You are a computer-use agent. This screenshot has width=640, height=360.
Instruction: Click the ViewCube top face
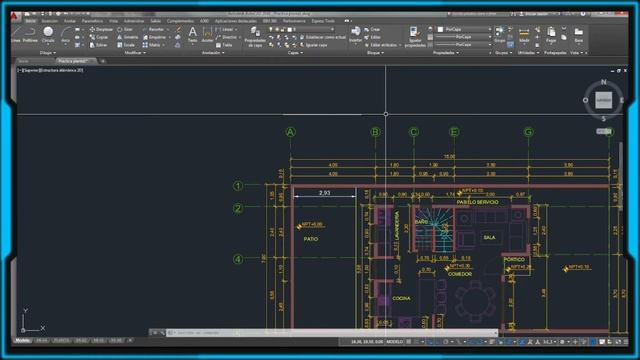click(603, 100)
